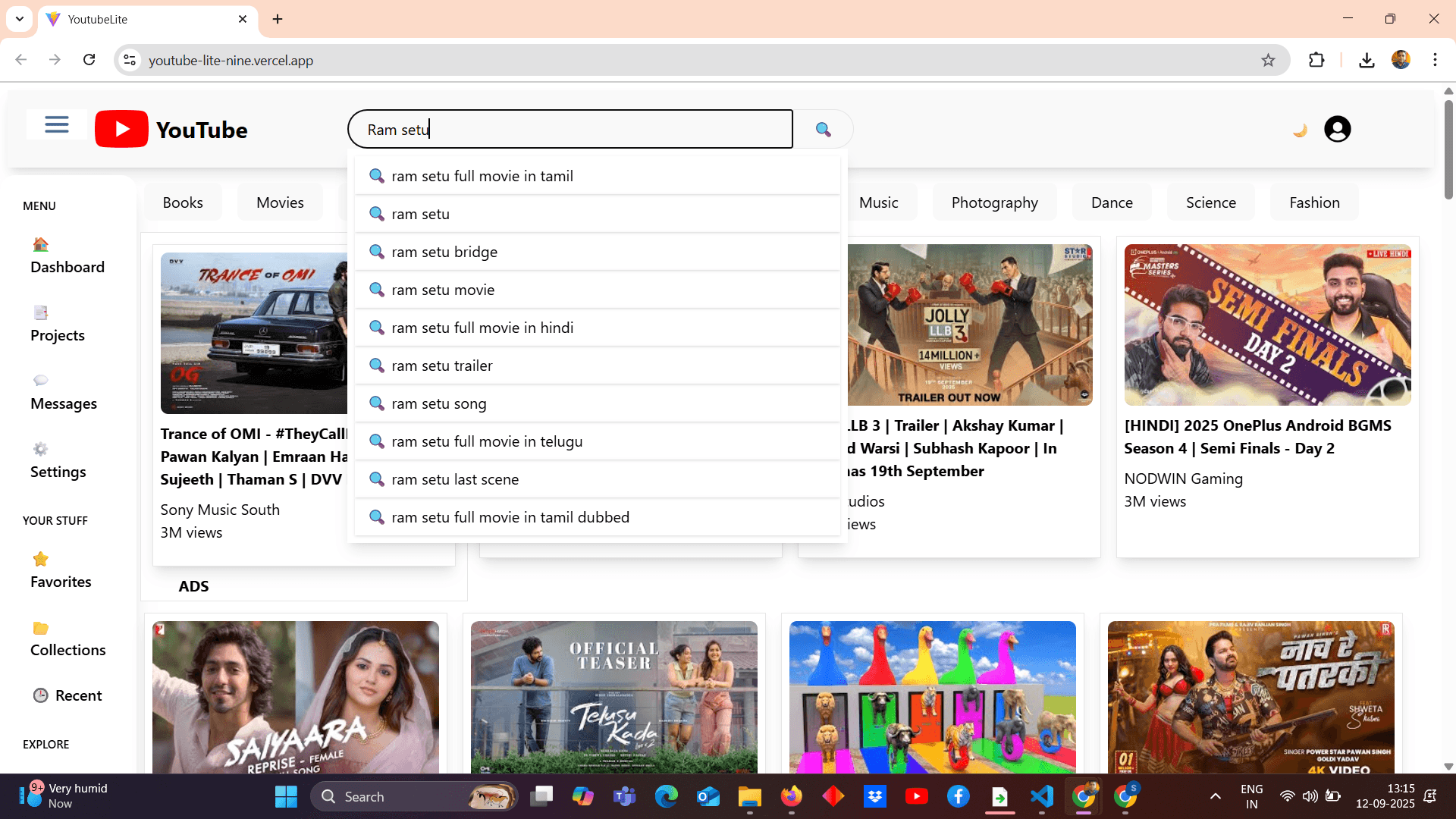Click the Messages speech bubble icon
The height and width of the screenshot is (819, 1456).
(x=41, y=381)
